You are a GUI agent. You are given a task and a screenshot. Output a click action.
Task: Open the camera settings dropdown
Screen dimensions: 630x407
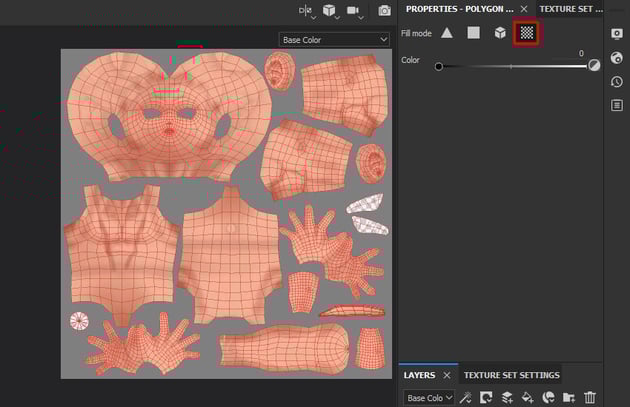pyautogui.click(x=354, y=10)
